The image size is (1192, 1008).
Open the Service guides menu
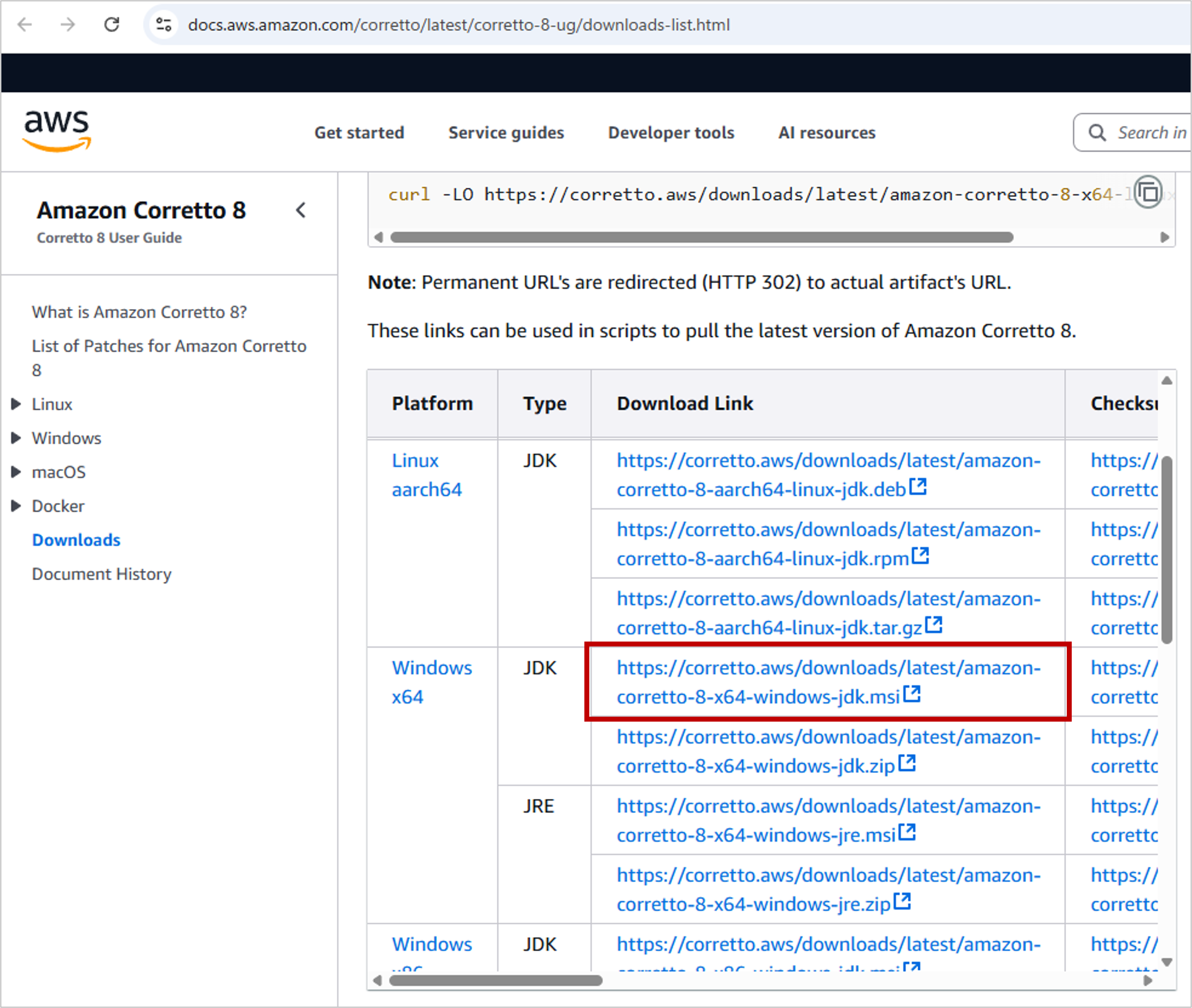pyautogui.click(x=506, y=133)
